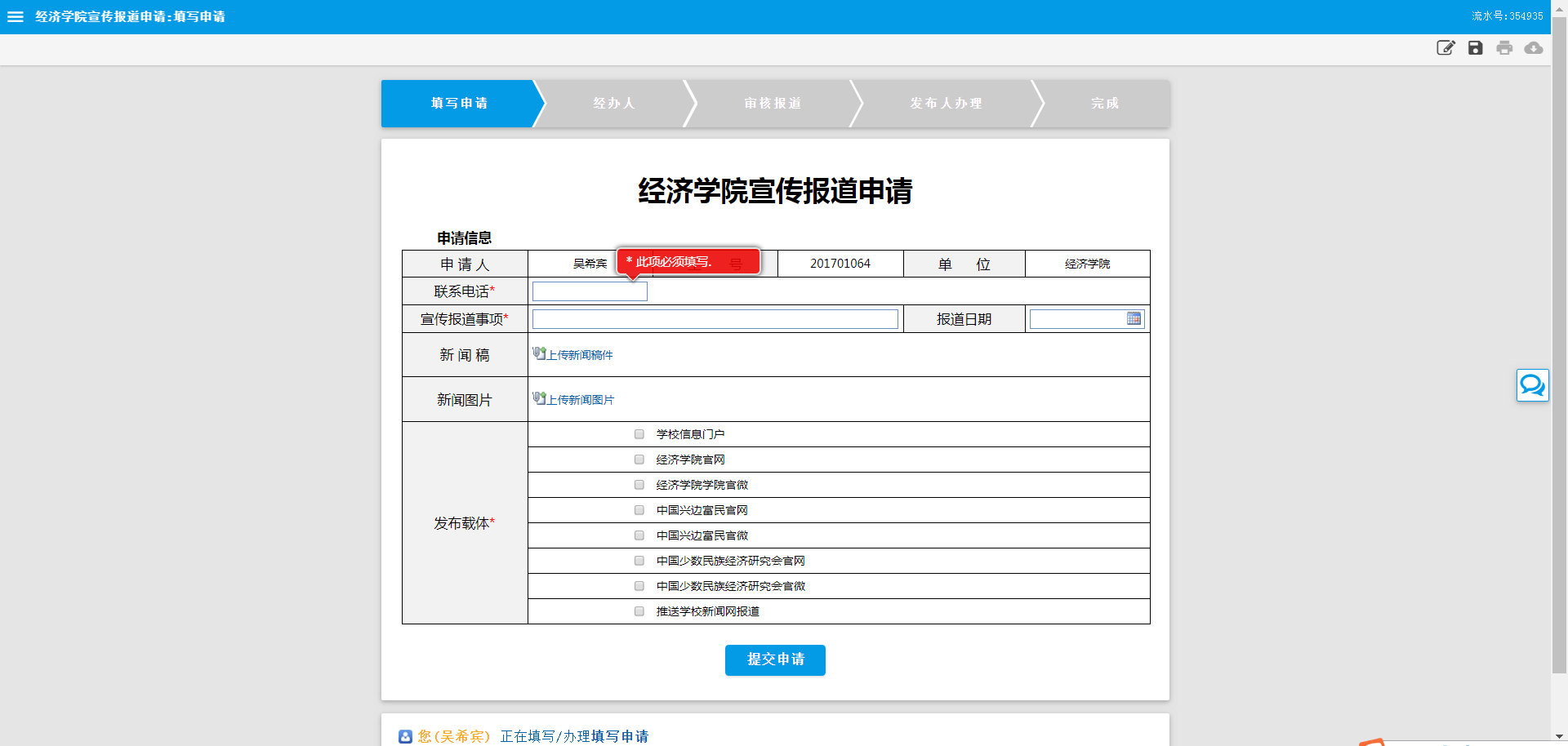Click the edit pencil icon in toolbar
Screen dimensions: 1568x746
(x=1445, y=48)
